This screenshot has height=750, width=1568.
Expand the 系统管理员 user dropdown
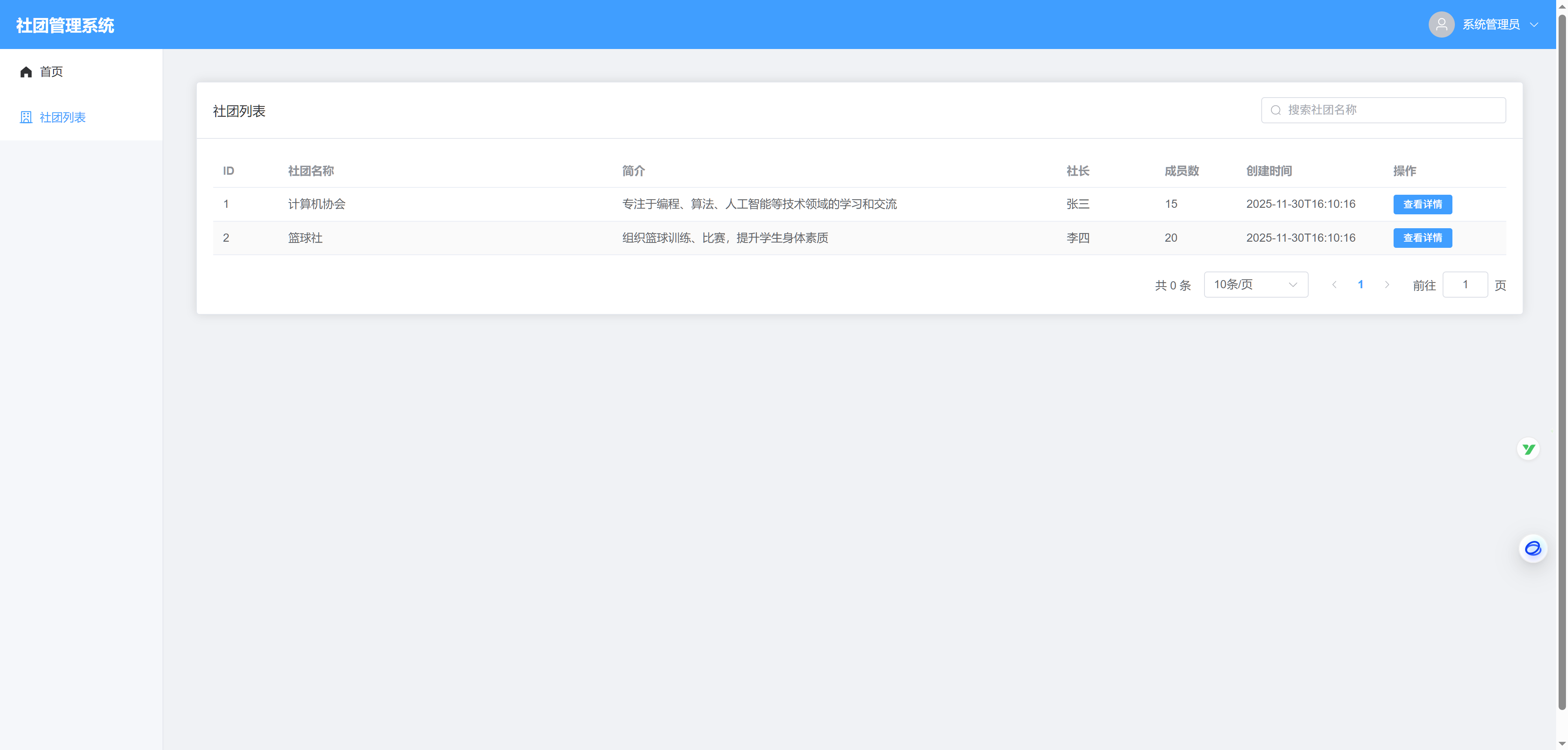pos(1491,24)
